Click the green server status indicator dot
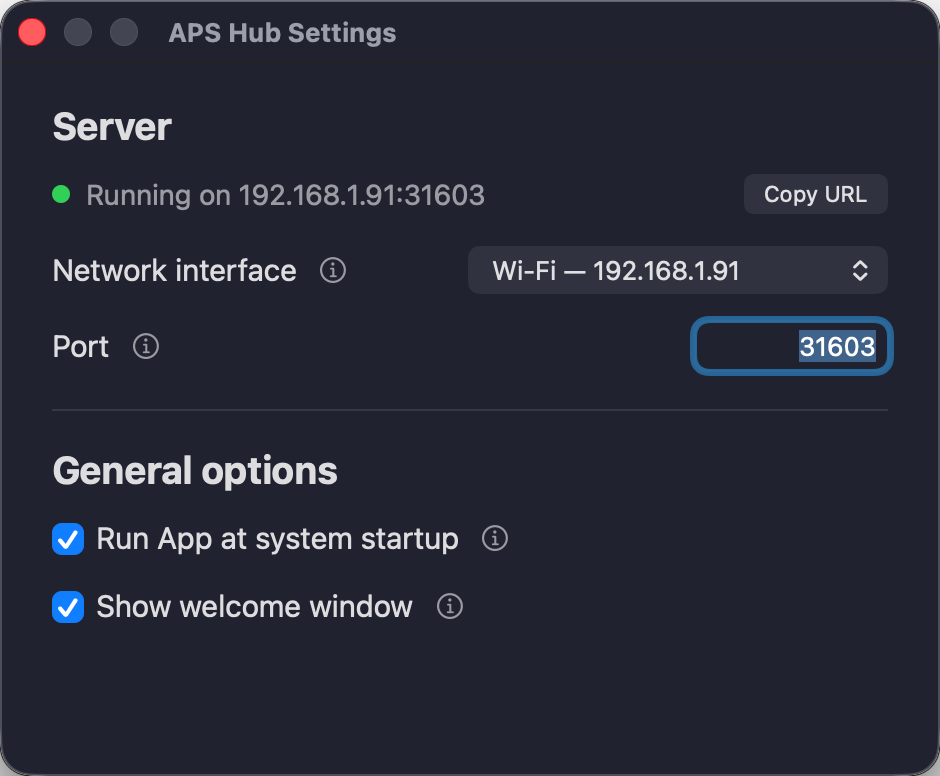Viewport: 940px width, 776px height. pyautogui.click(x=61, y=194)
